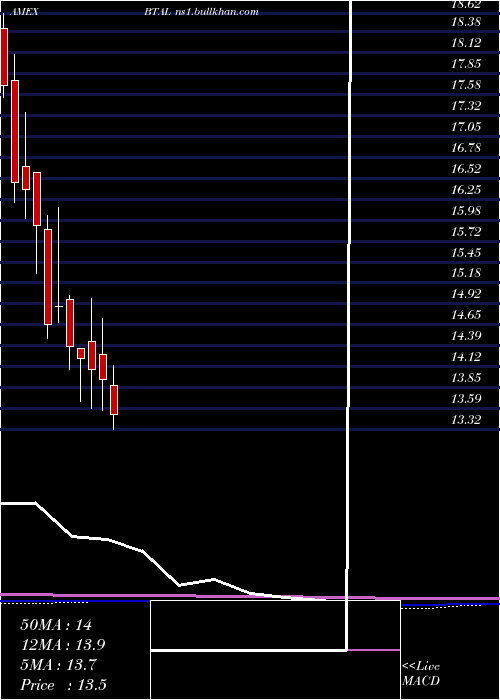Click the 18.38 price axis label
Viewport: 500px width, 700px height.
[466, 22]
